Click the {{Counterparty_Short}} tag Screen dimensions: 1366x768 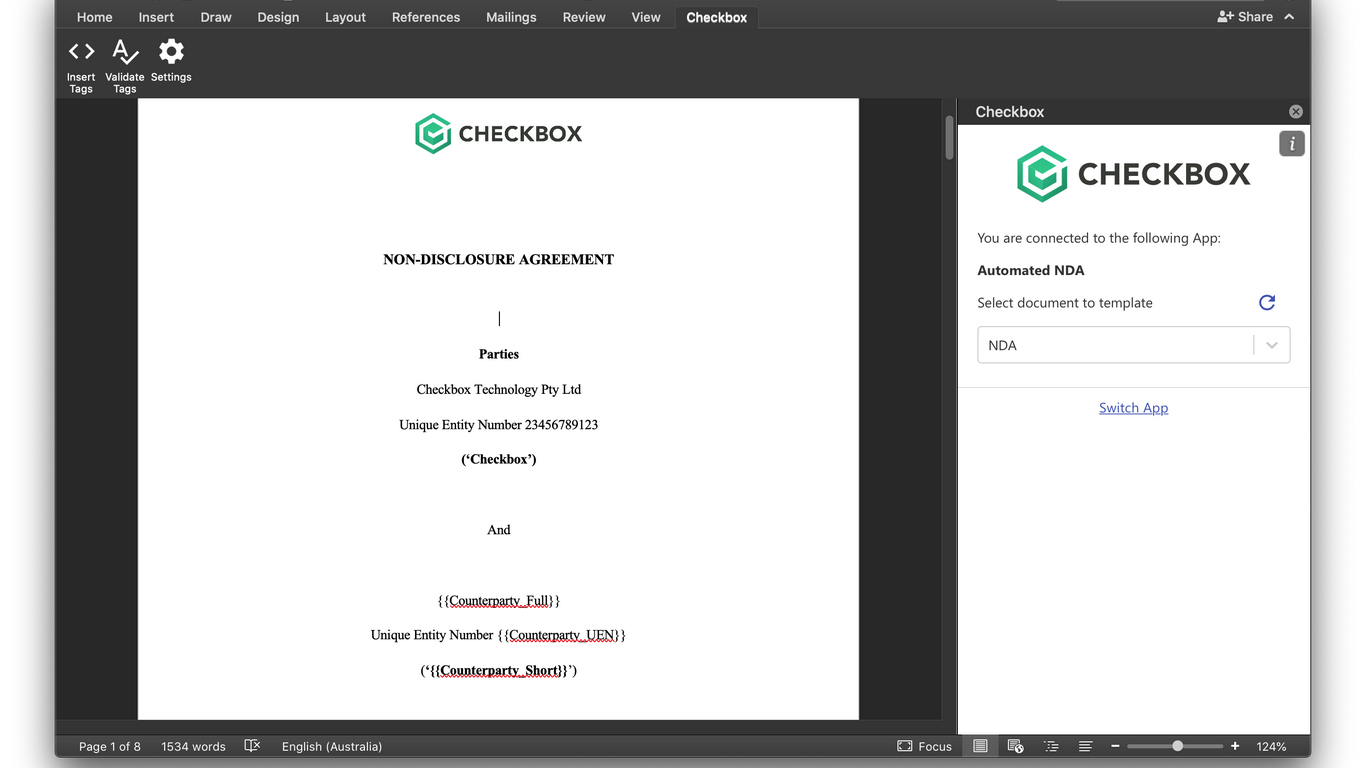498,671
